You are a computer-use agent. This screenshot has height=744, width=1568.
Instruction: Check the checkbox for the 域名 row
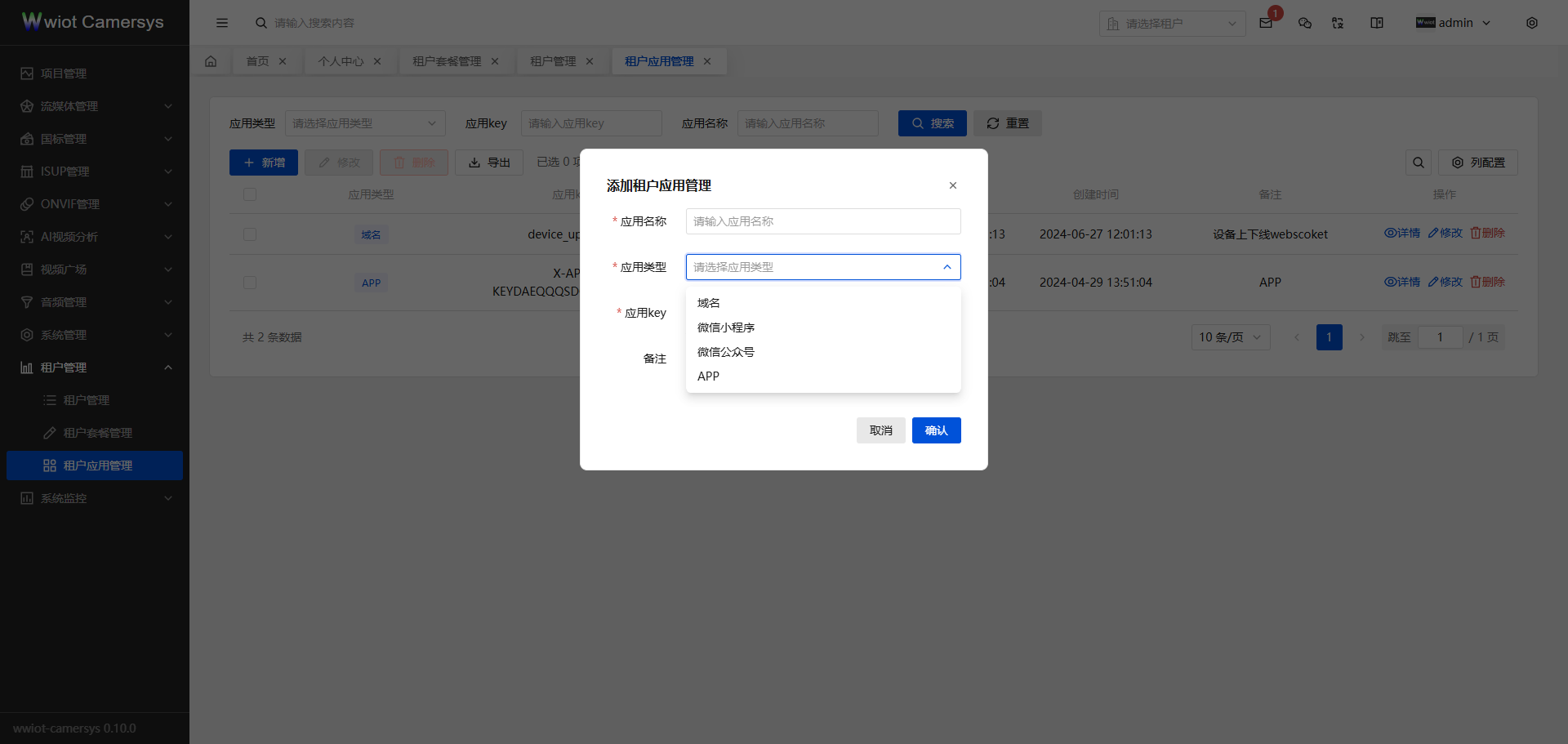point(250,234)
